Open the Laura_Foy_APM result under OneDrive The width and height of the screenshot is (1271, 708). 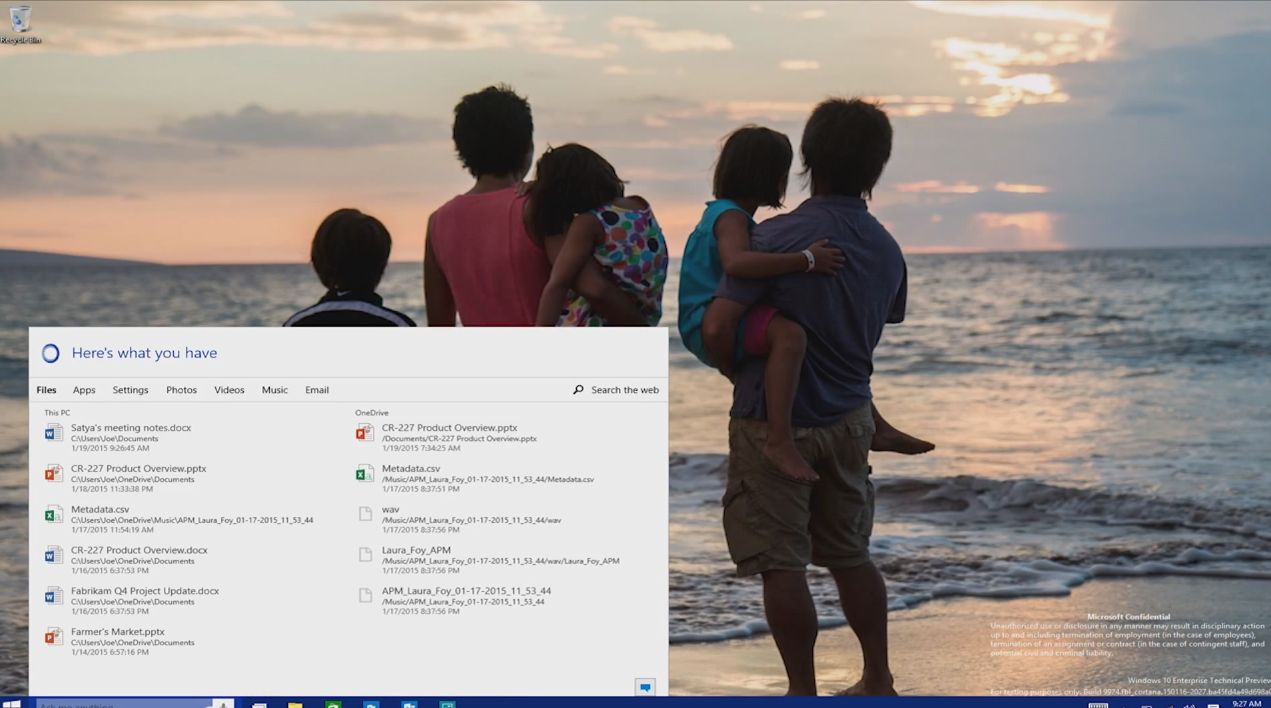414,549
